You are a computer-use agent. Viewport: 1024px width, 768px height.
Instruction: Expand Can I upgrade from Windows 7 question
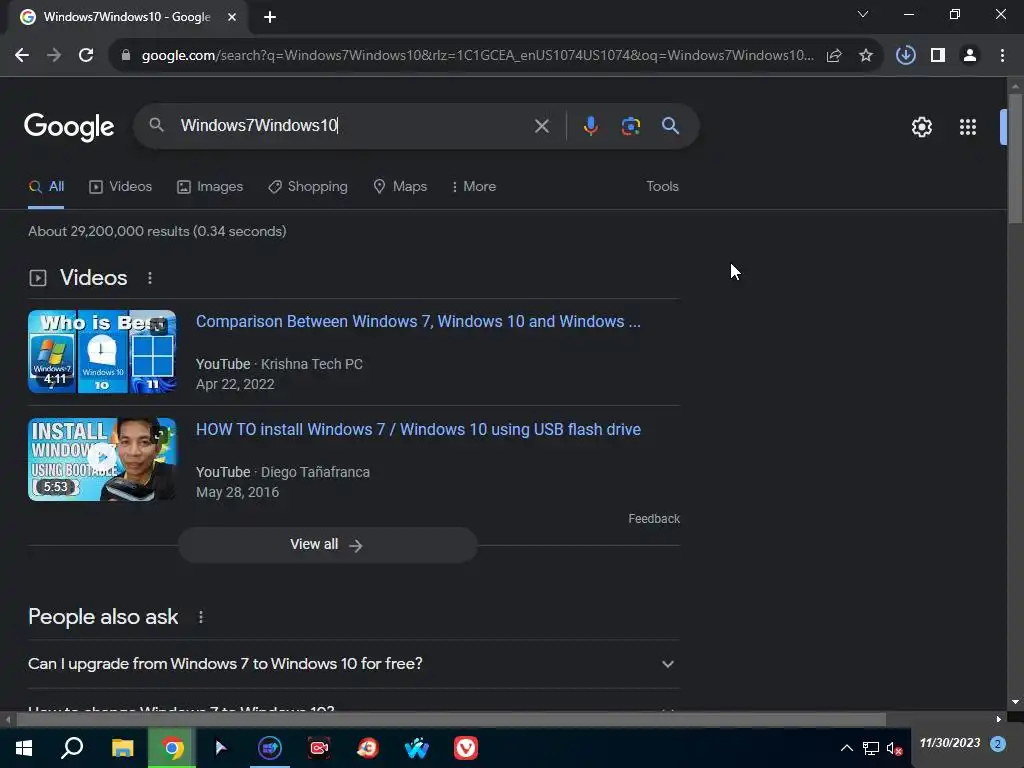[x=353, y=664]
